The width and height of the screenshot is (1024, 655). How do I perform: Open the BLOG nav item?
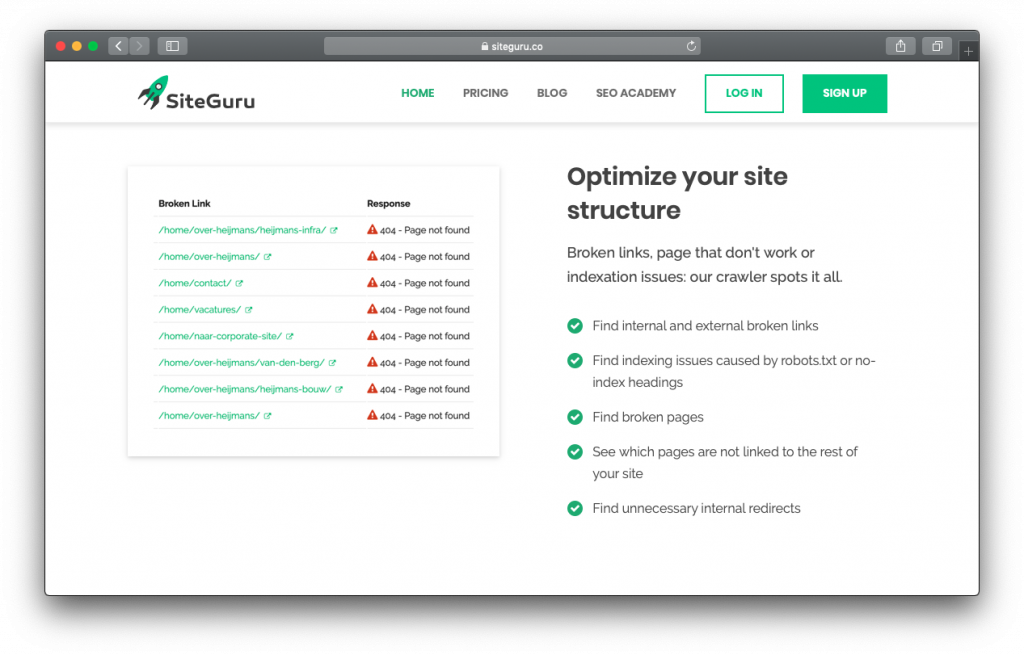(552, 93)
